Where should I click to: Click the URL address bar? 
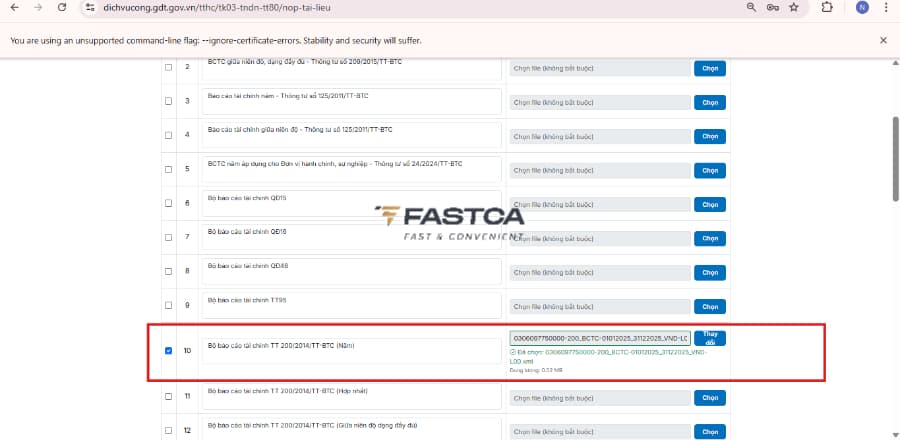point(400,7)
